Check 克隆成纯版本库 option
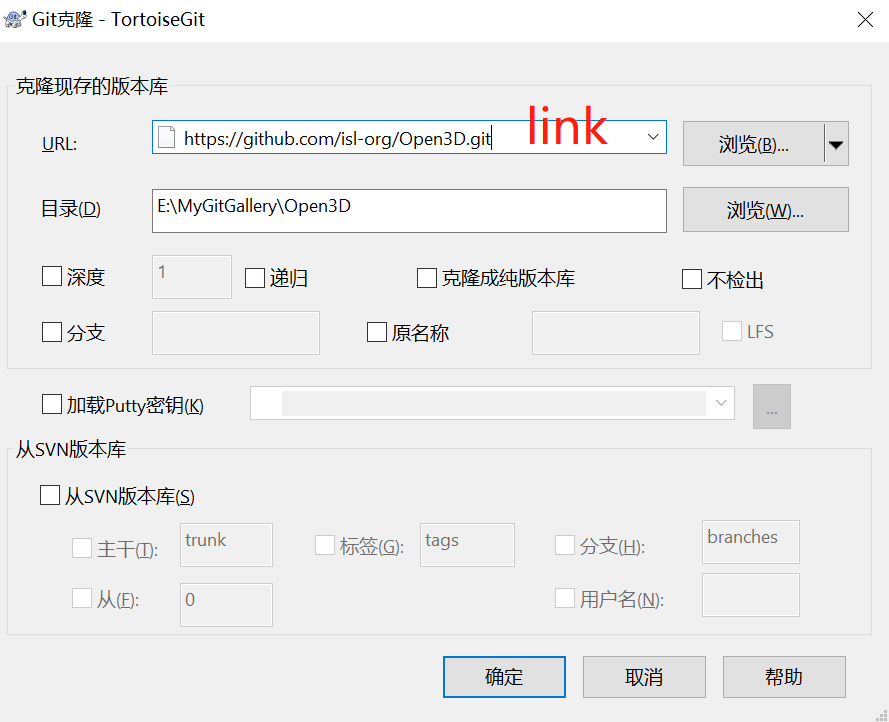The image size is (889, 722). (x=427, y=277)
